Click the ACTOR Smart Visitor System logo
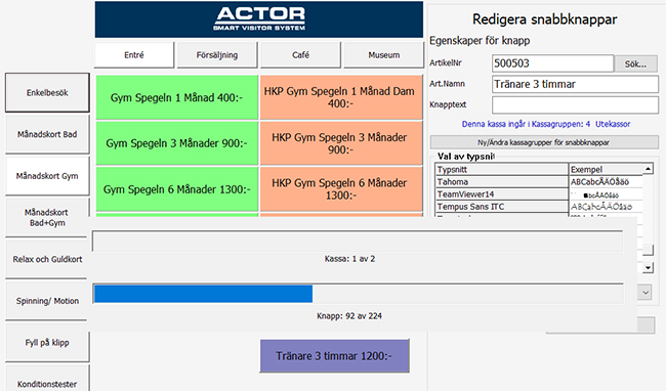The width and height of the screenshot is (666, 391). click(259, 20)
